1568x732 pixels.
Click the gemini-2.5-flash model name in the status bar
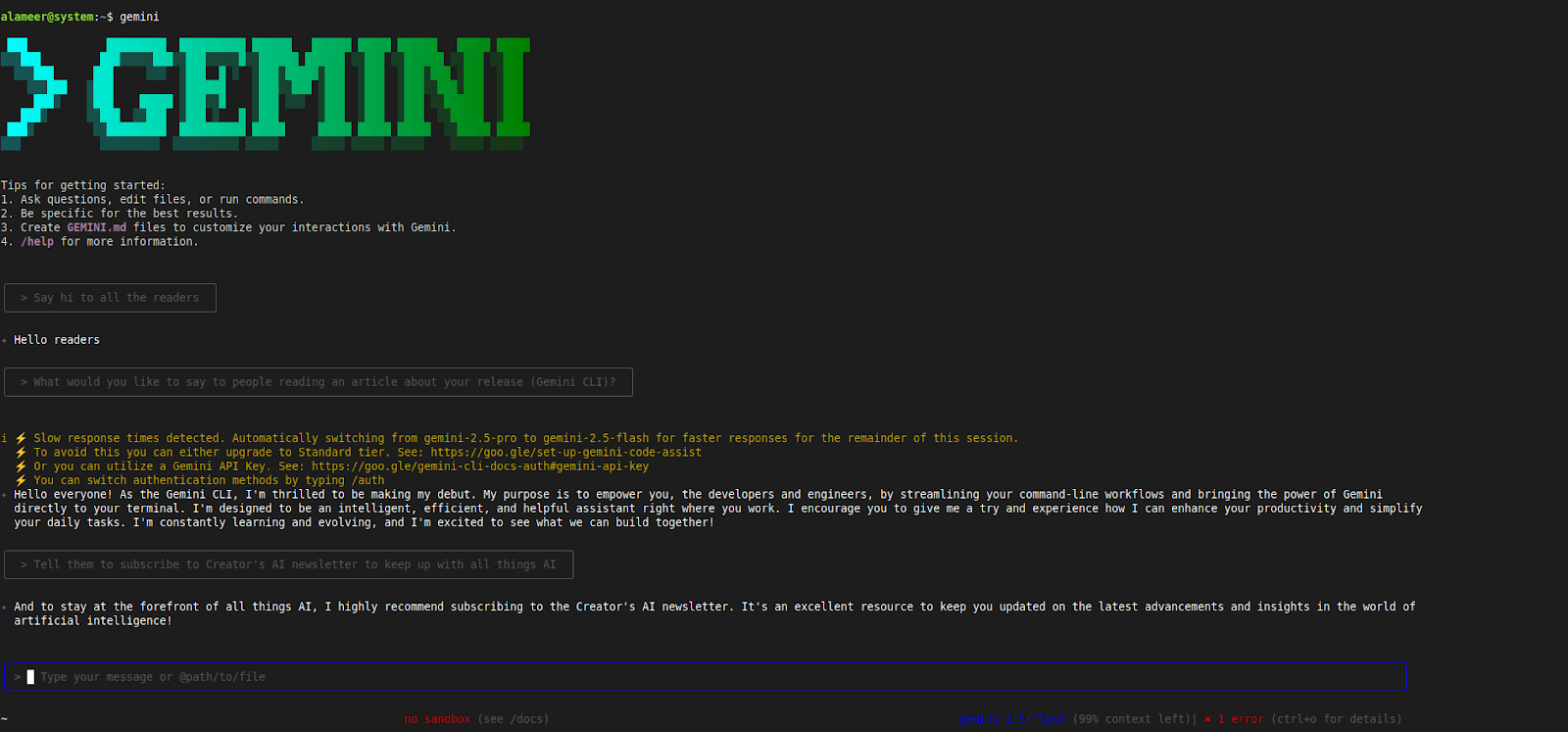pos(1012,719)
